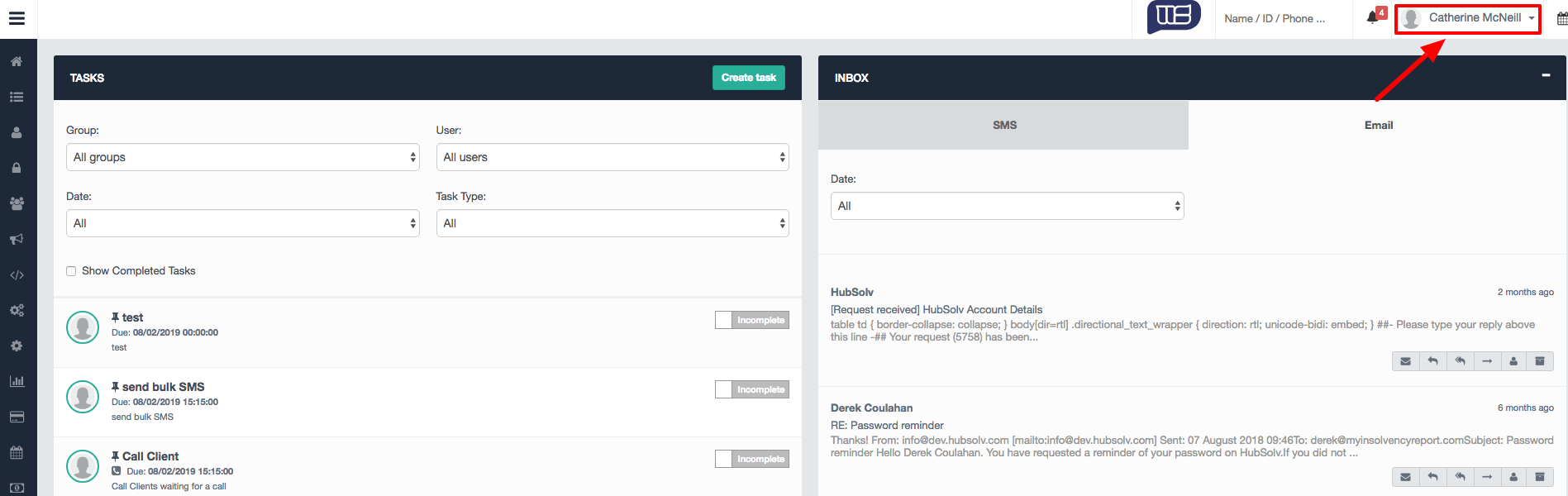The height and width of the screenshot is (496, 1568).
Task: Open the megaphone icon in sidebar
Action: (17, 240)
